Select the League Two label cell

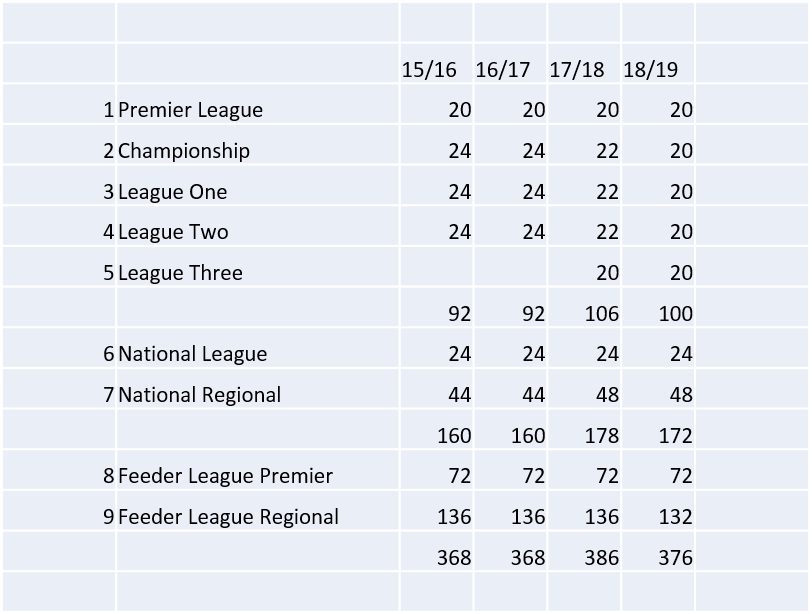point(258,226)
